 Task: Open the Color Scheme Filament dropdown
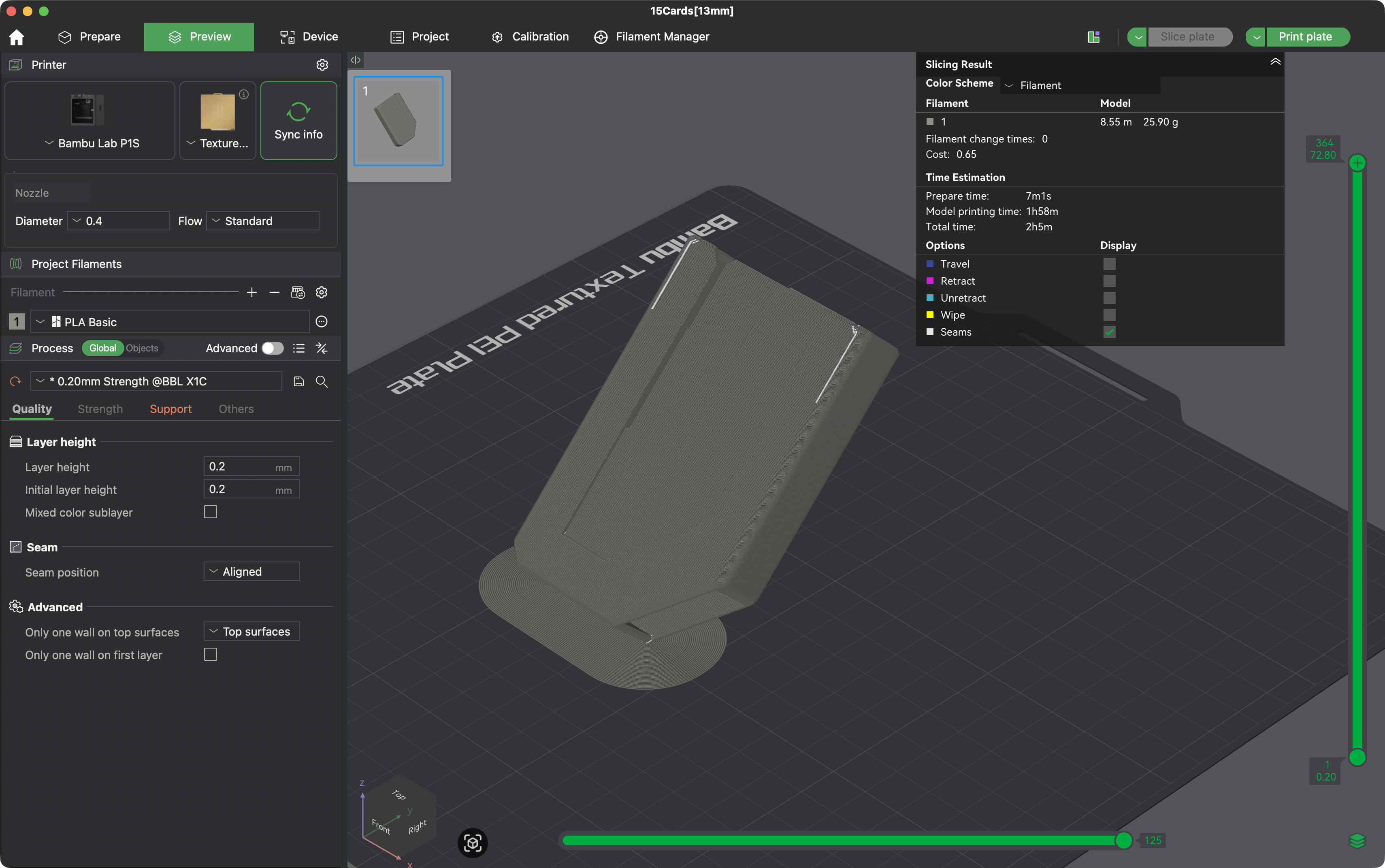(x=1081, y=85)
